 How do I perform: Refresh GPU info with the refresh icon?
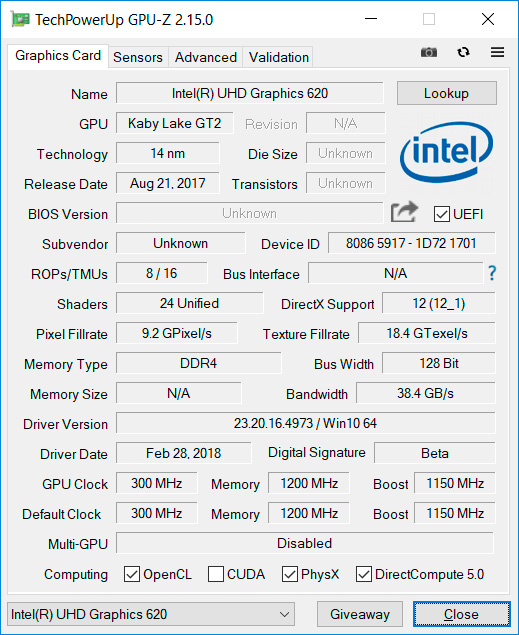[463, 52]
